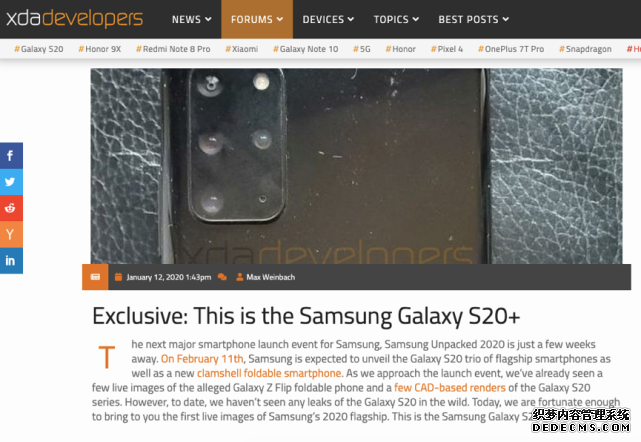Expand the News dropdown menu
The image size is (641, 442).
tap(191, 19)
